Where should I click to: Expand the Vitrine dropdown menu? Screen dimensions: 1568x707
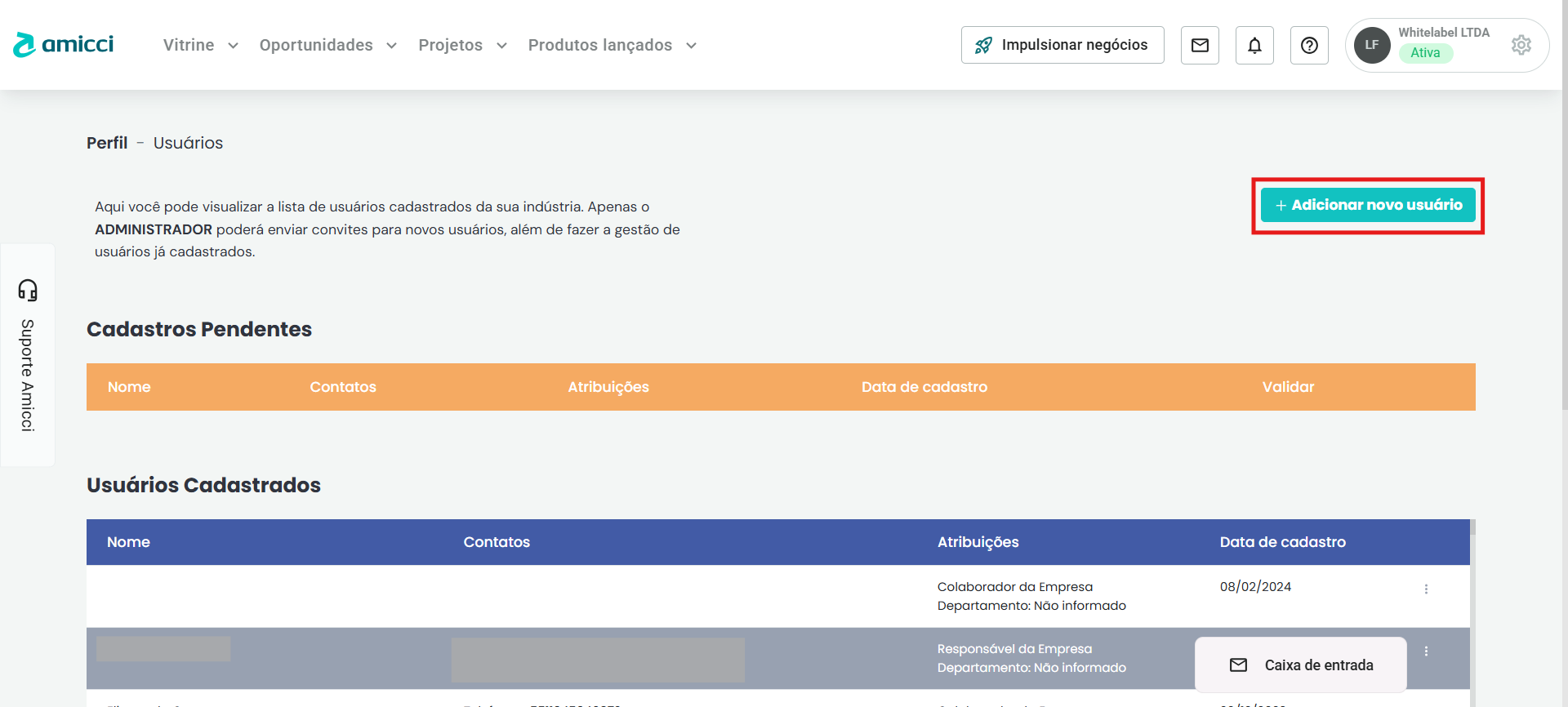click(x=200, y=45)
